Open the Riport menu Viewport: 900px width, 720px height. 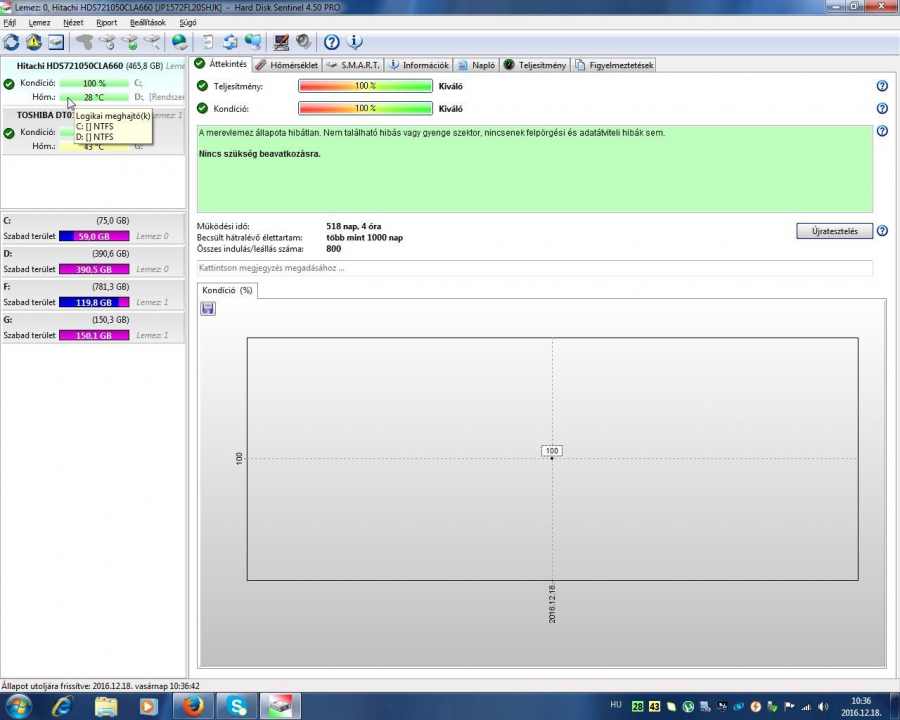tap(107, 23)
